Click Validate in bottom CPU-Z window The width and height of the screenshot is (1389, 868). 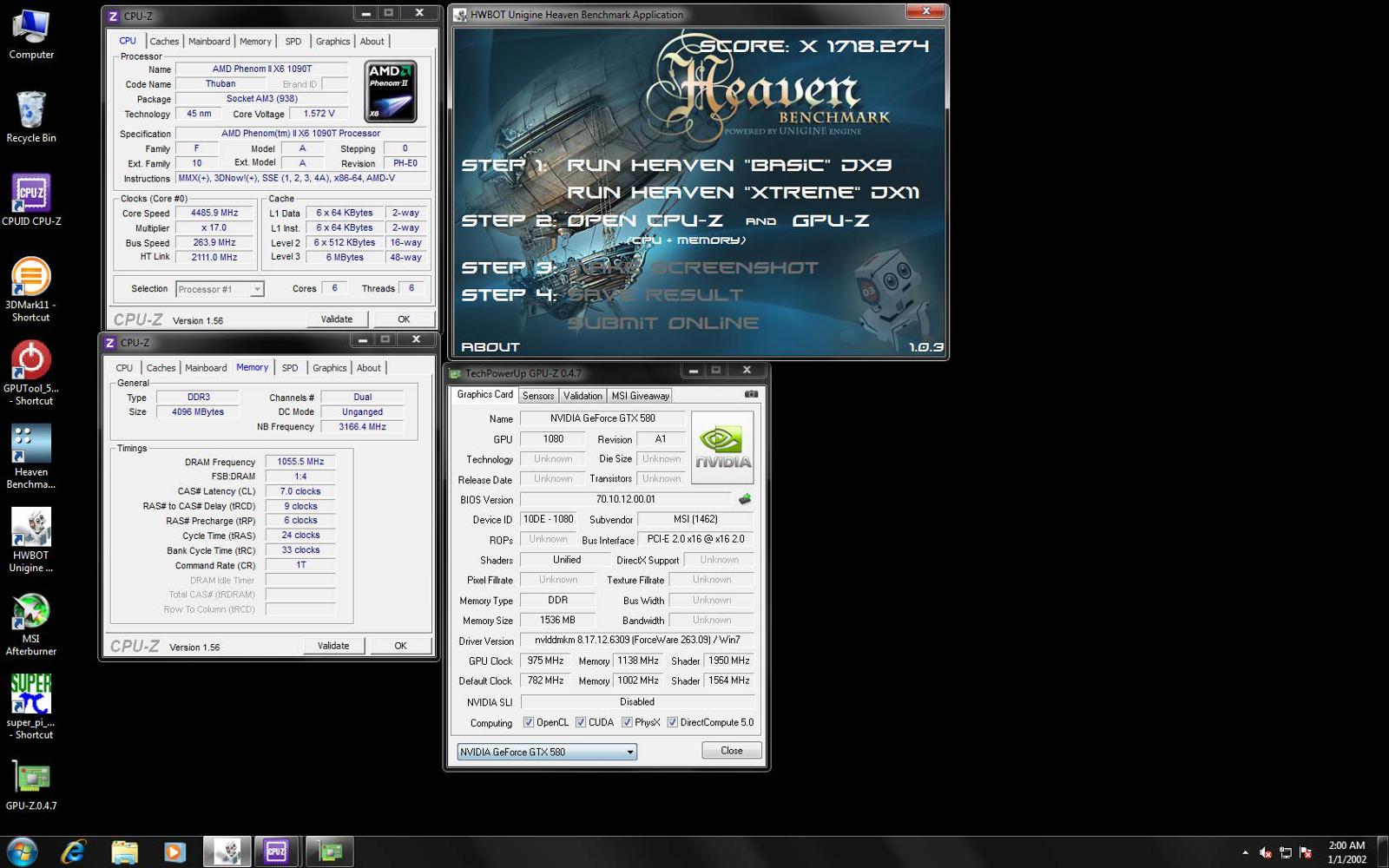pyautogui.click(x=333, y=645)
